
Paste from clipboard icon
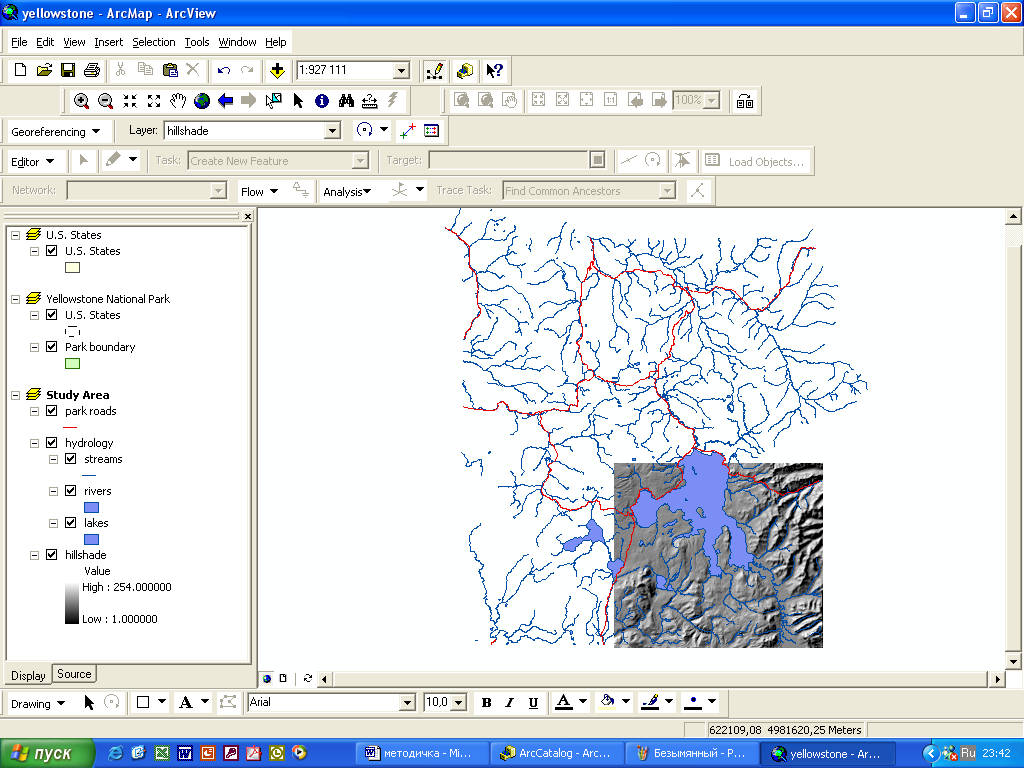170,70
